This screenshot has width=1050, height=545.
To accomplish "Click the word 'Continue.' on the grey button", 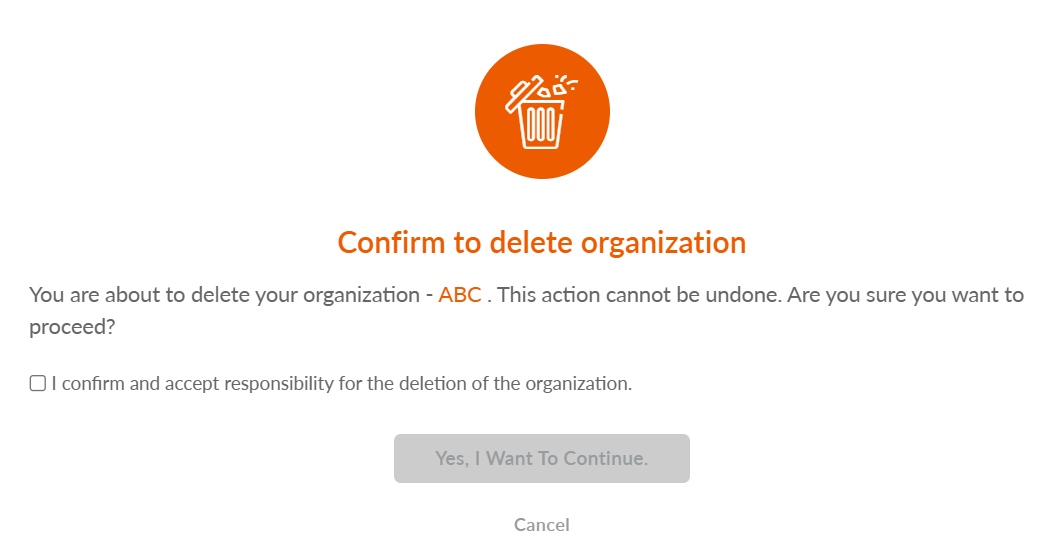I will point(606,458).
